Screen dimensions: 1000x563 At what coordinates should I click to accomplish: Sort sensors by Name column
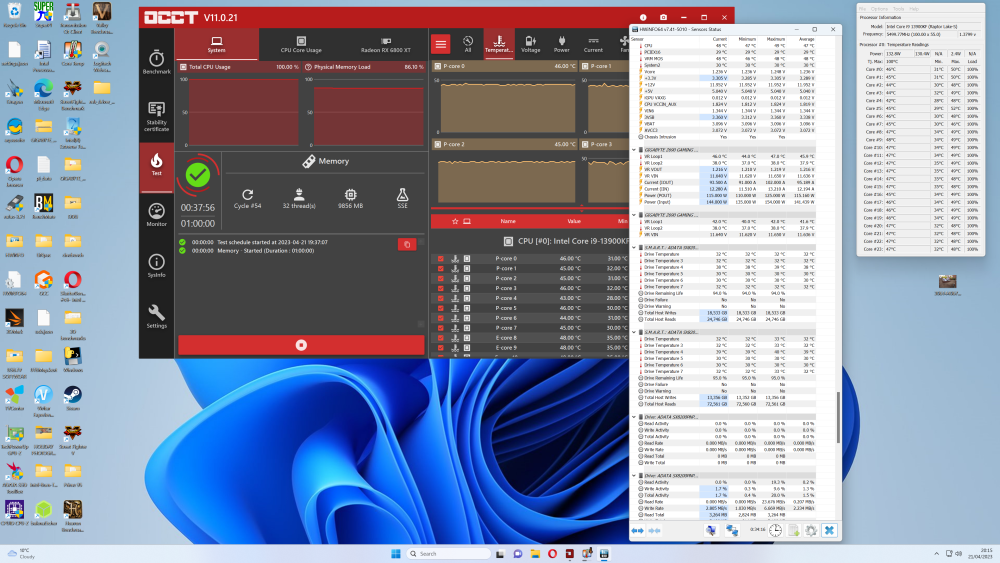508,221
